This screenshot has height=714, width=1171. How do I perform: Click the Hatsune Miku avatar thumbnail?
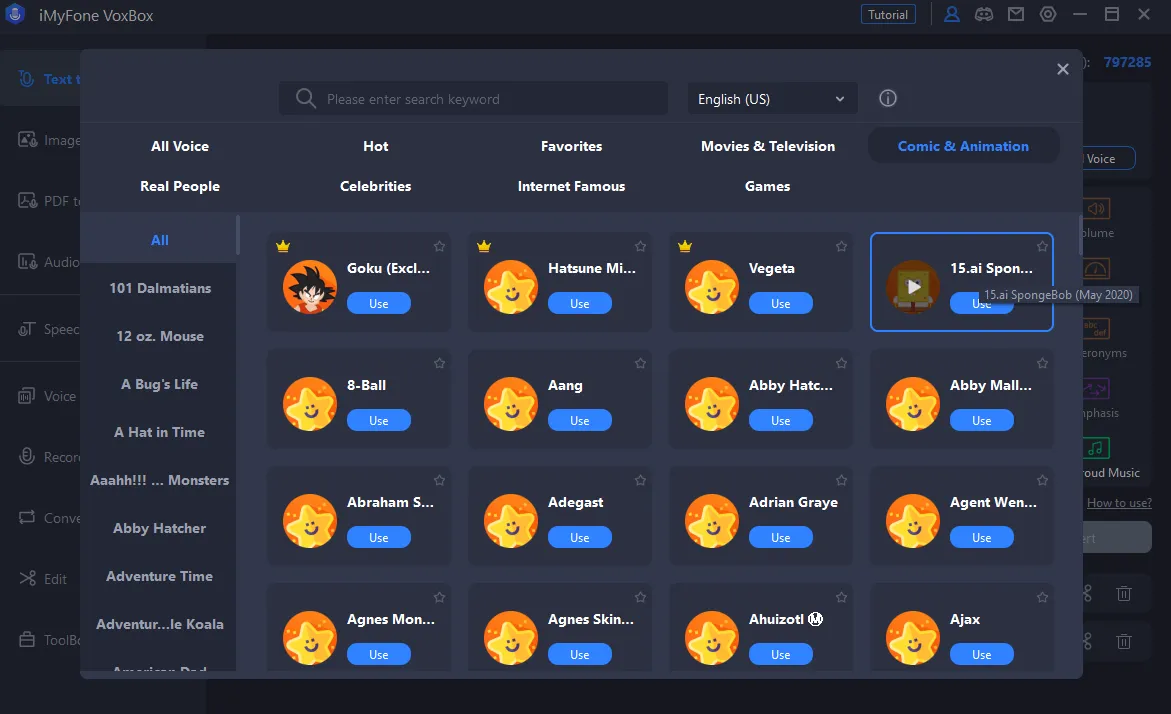pyautogui.click(x=511, y=287)
